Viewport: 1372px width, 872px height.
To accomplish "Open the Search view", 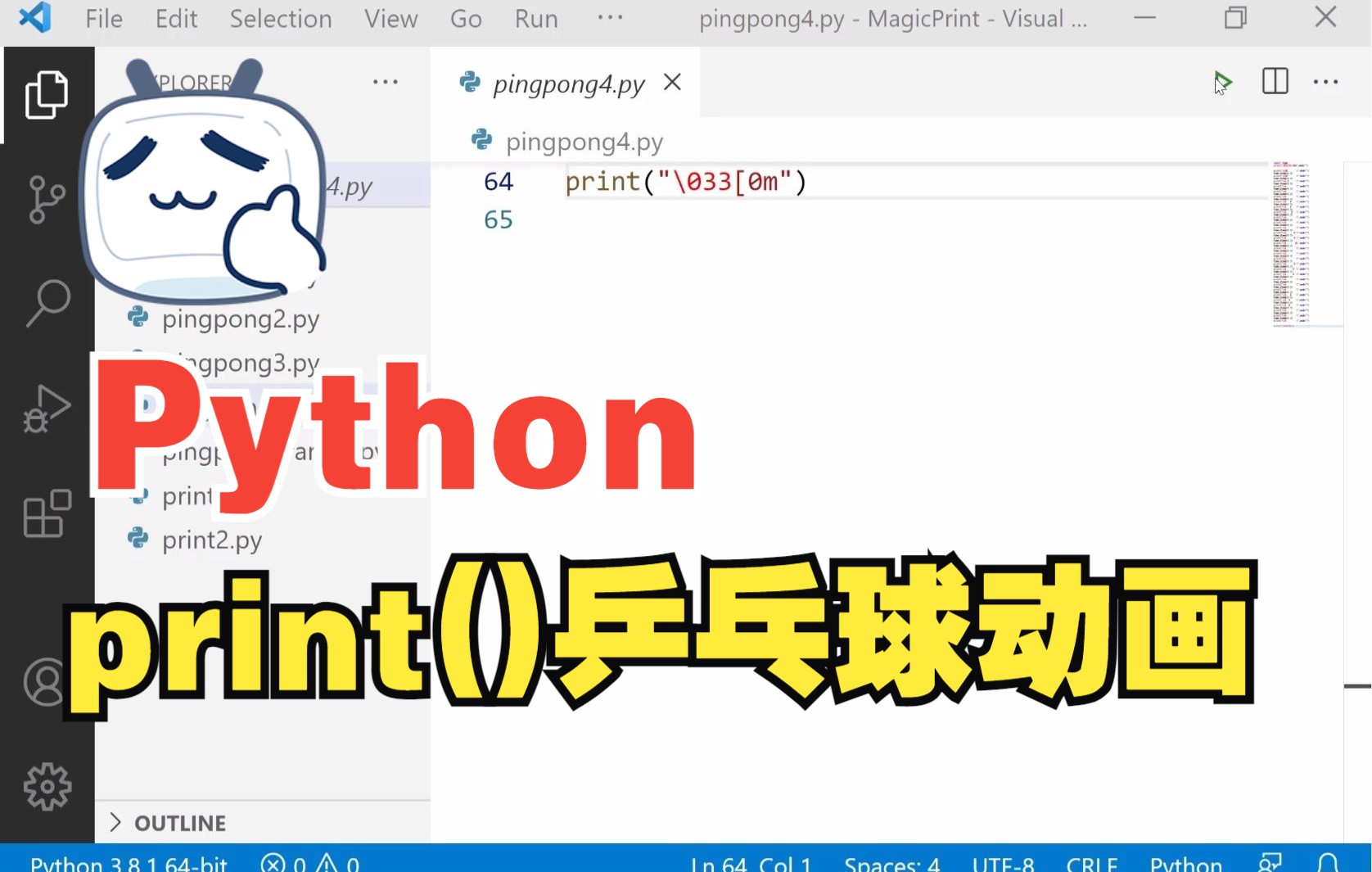I will (x=47, y=303).
